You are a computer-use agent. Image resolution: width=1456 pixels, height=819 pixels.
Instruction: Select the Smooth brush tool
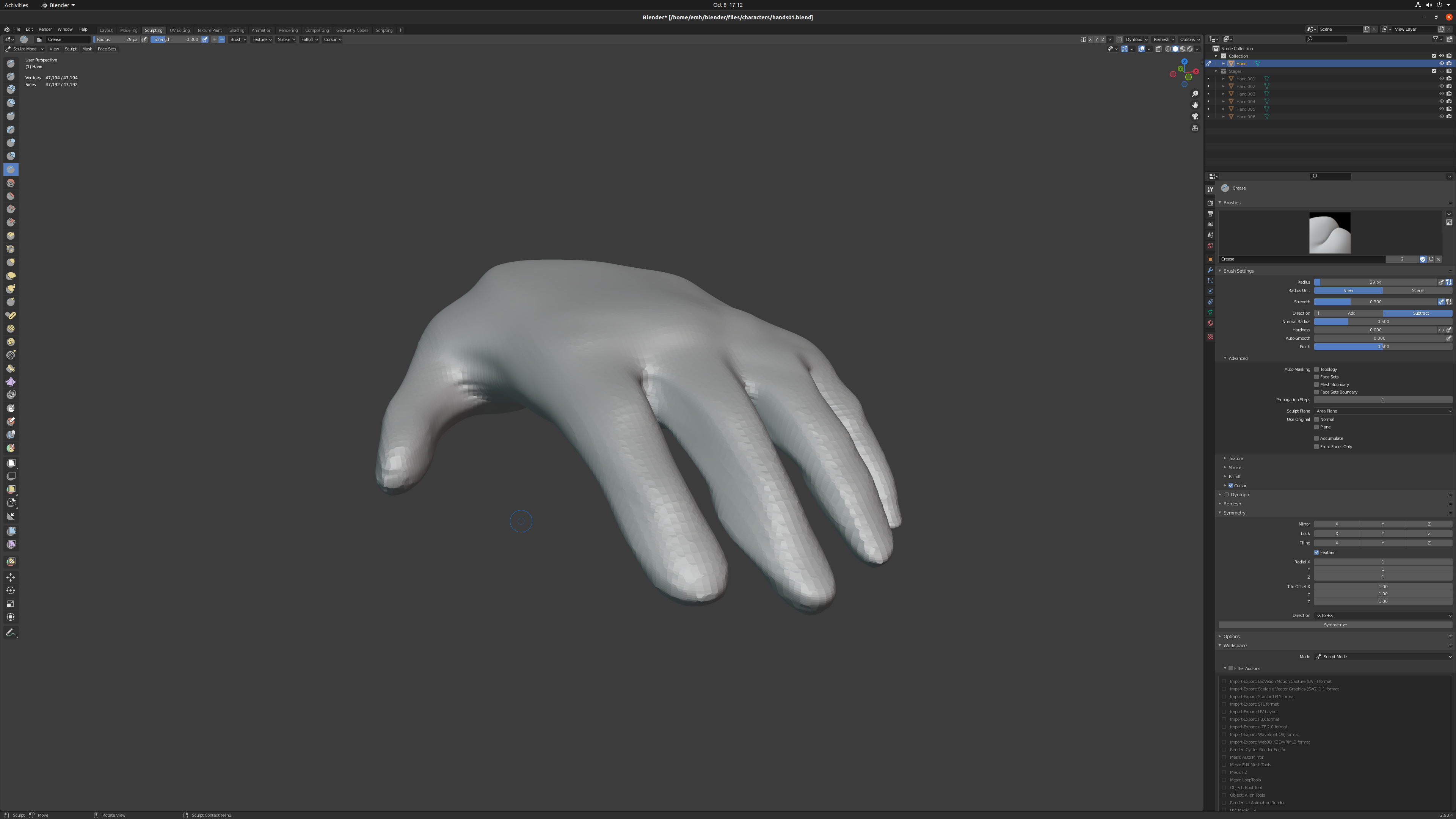point(11,182)
